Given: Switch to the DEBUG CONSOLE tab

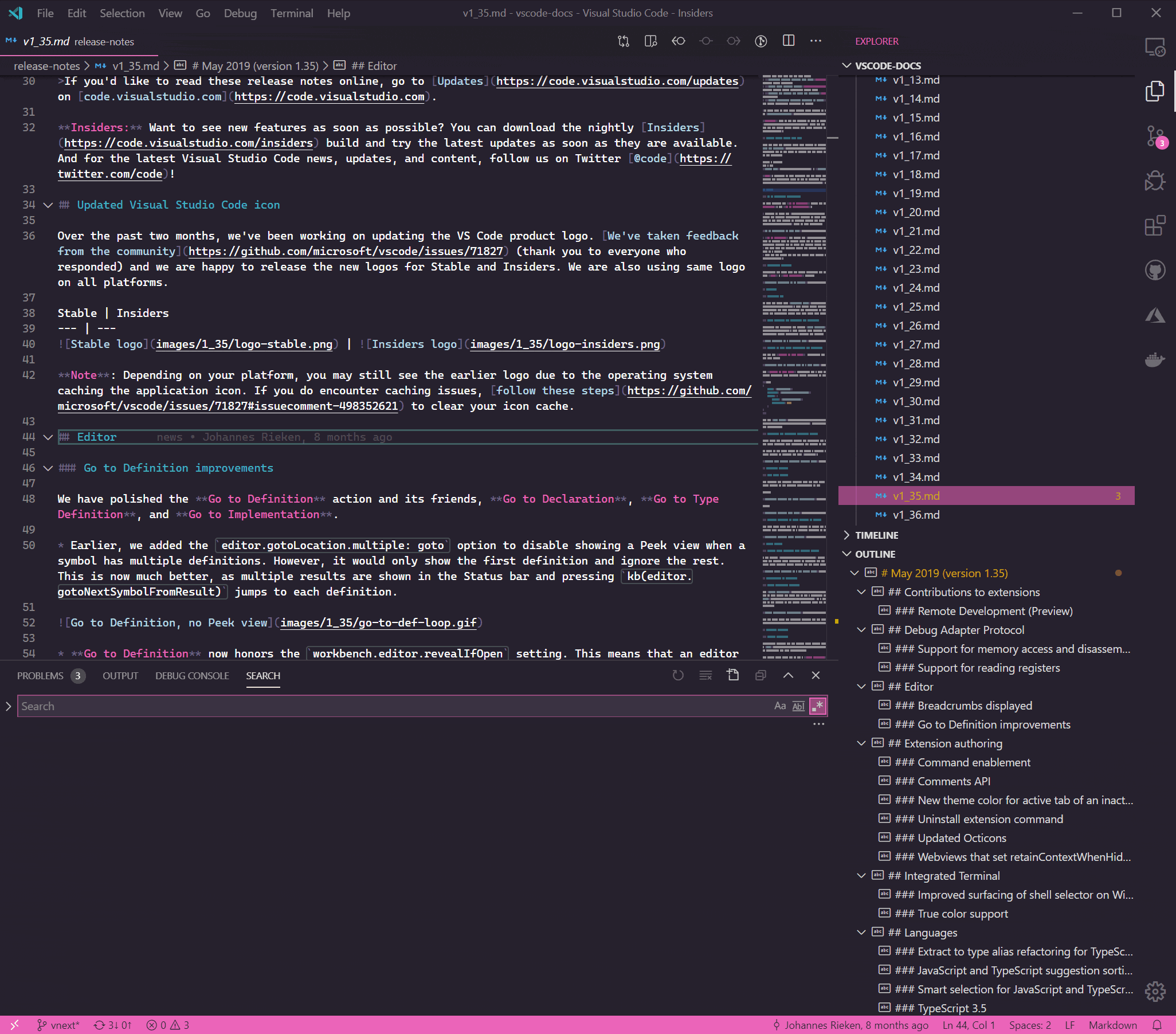Looking at the screenshot, I should [x=191, y=676].
